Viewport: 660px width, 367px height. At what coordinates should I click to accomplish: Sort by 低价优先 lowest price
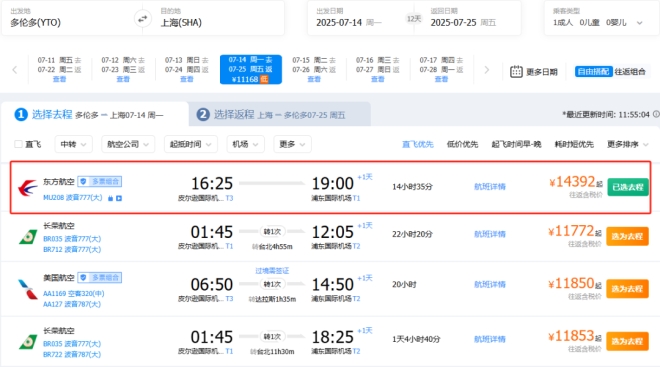coord(462,144)
